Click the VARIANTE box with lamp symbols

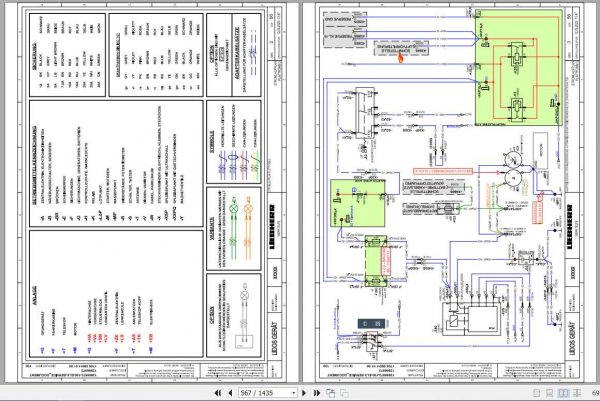233,228
